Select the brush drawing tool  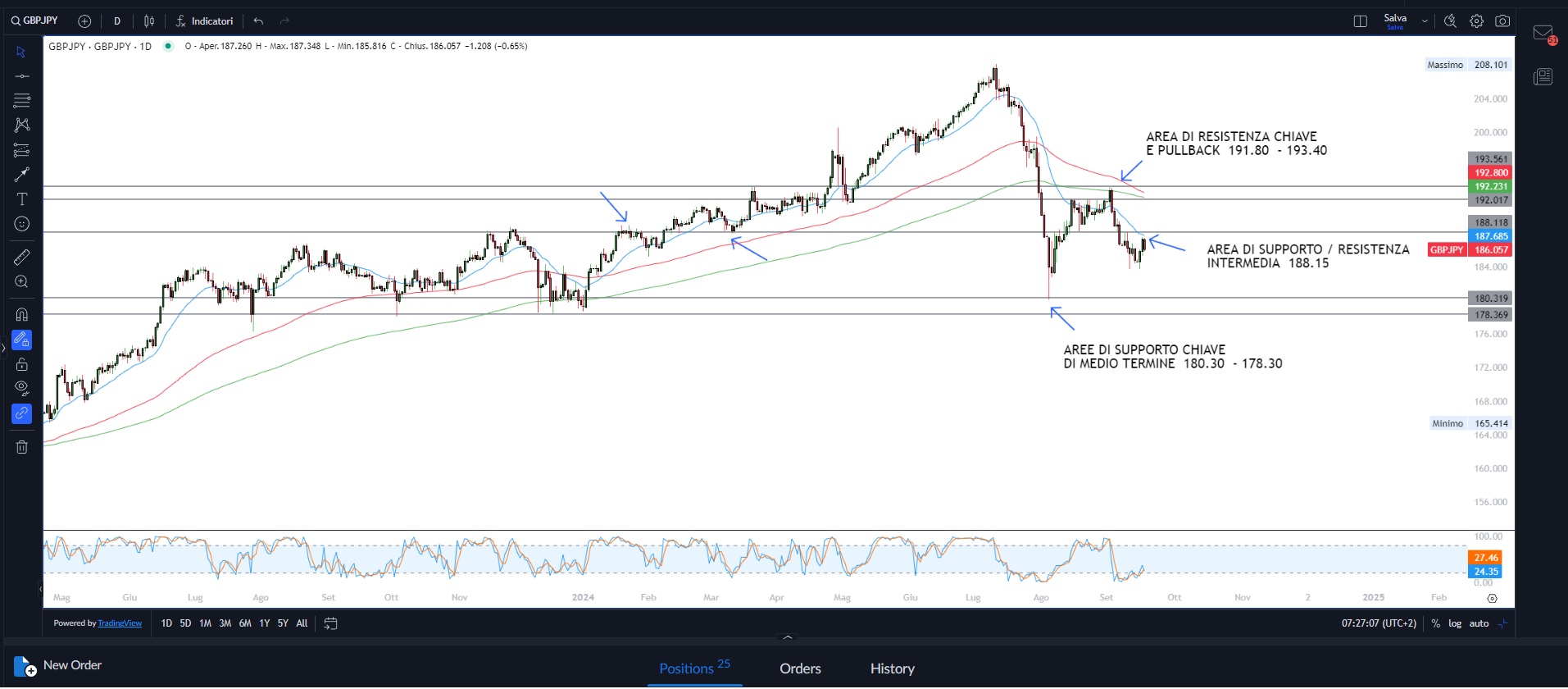[x=22, y=175]
